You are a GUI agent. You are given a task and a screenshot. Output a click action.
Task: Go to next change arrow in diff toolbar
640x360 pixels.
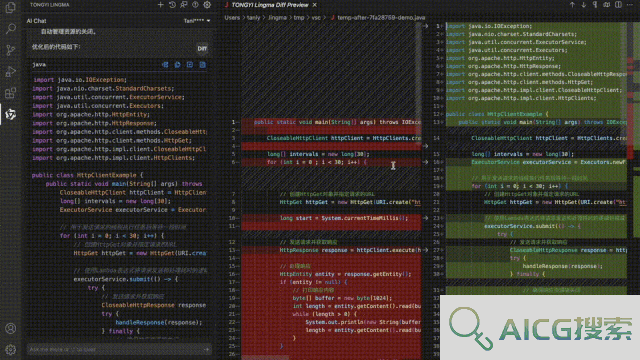click(584, 5)
